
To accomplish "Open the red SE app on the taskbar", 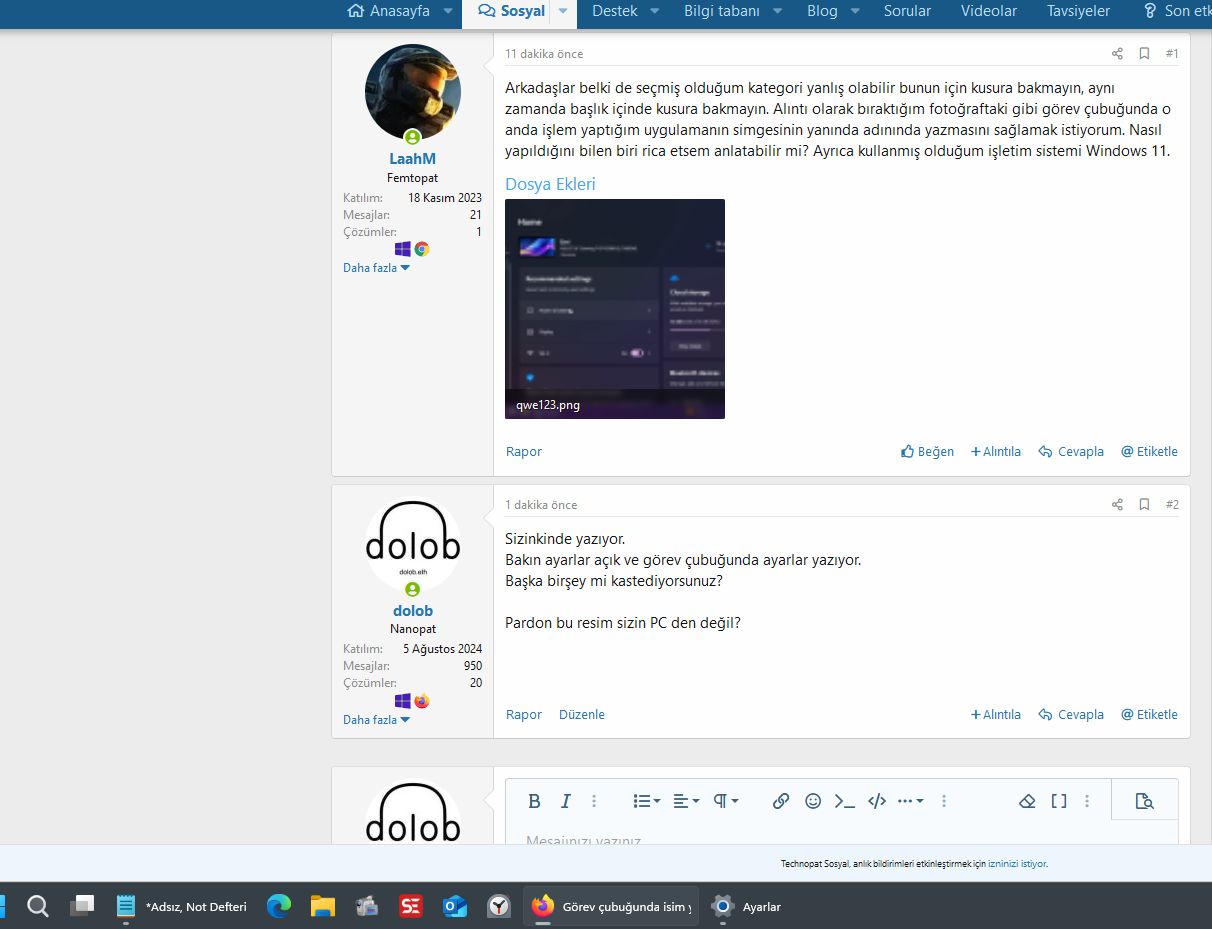I will [x=410, y=906].
